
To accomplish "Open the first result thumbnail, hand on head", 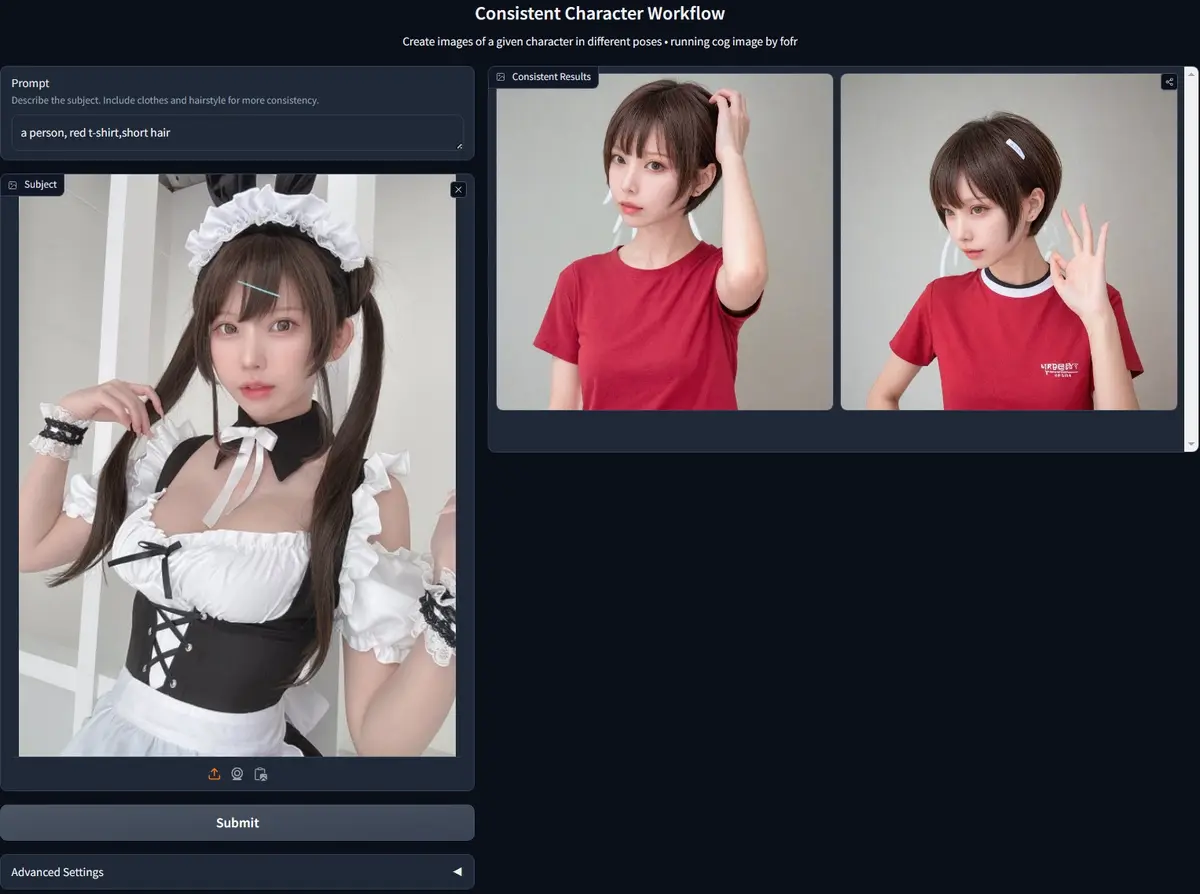I will pos(665,242).
